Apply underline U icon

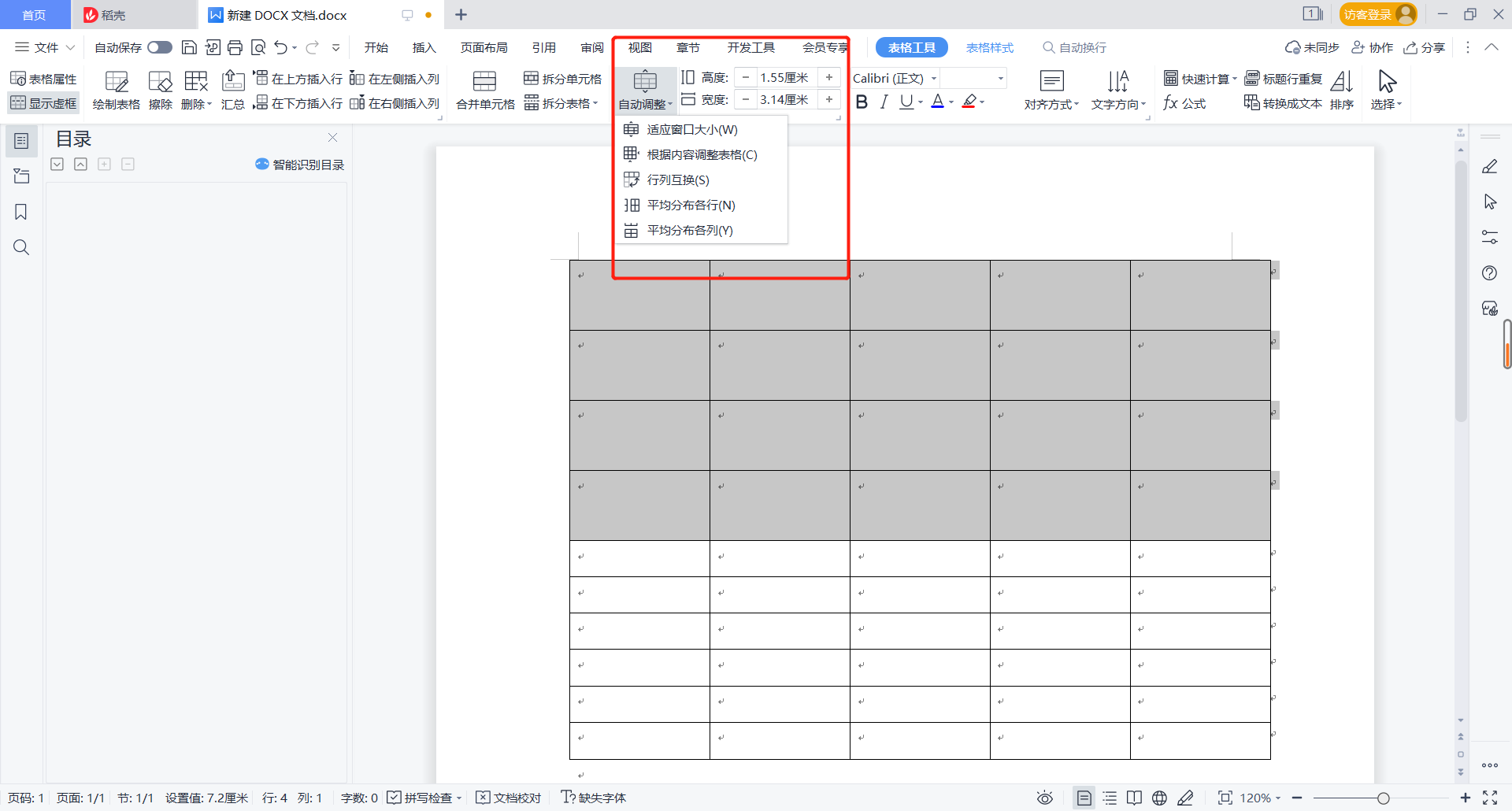[906, 102]
